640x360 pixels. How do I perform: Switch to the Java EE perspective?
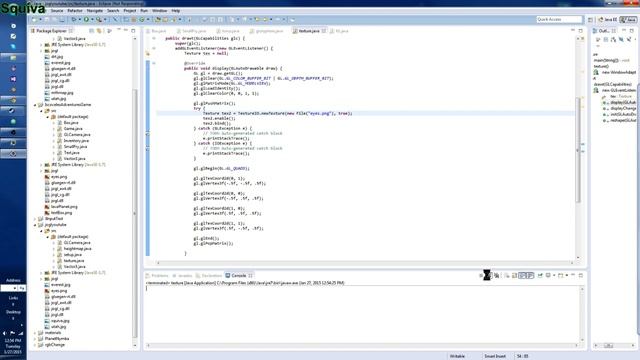coord(608,20)
